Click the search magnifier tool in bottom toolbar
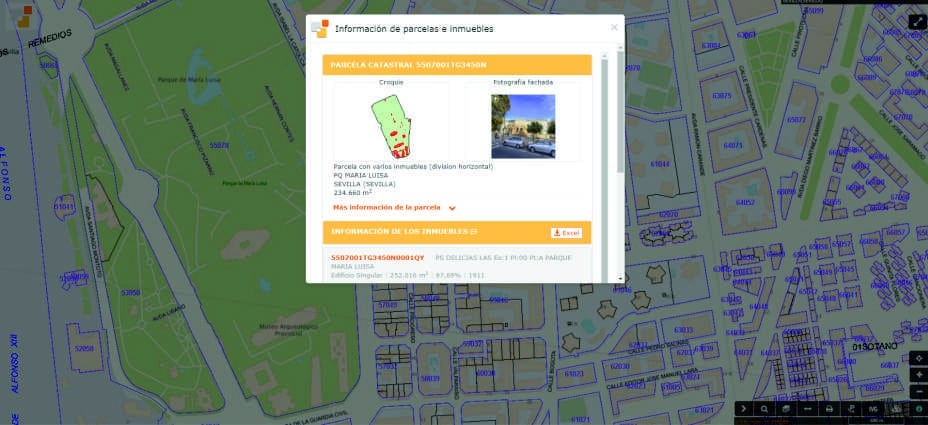 point(764,409)
